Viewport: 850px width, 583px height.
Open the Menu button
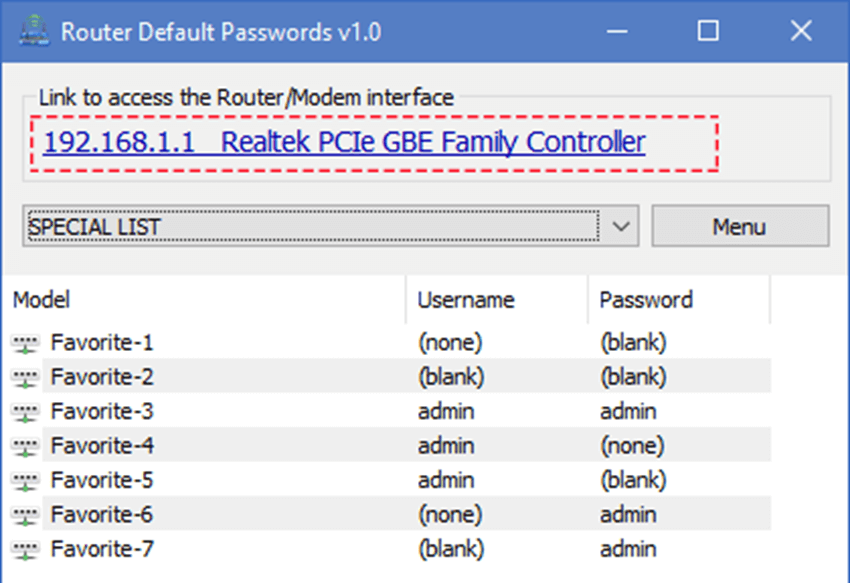(x=740, y=226)
